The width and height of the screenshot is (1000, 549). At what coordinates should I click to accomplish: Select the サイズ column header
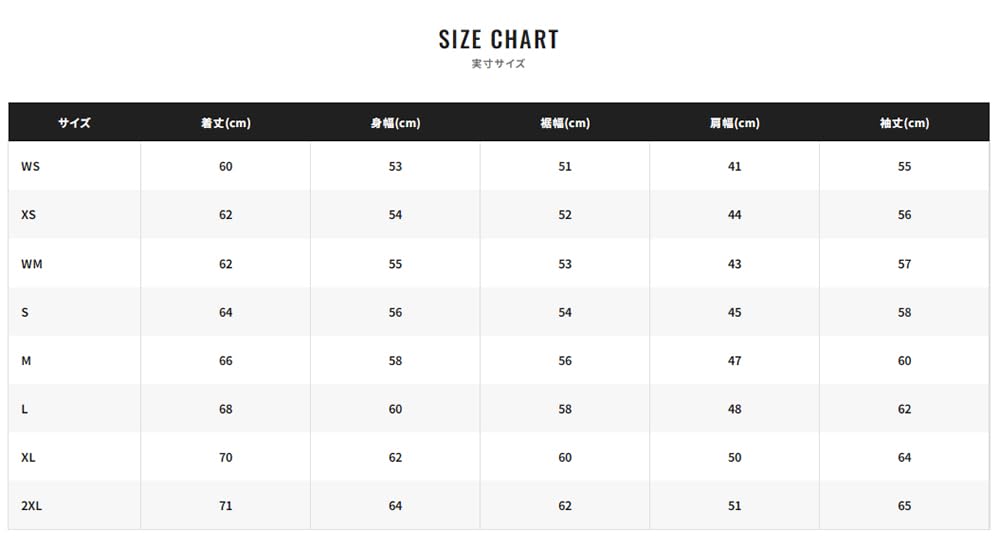pos(74,123)
